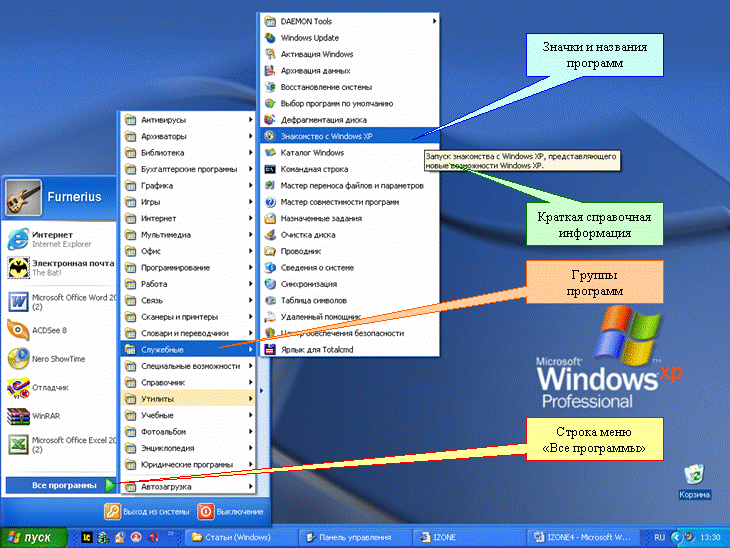Open the Специальные возможности group
Image resolution: width=730 pixels, height=548 pixels.
pyautogui.click(x=188, y=366)
